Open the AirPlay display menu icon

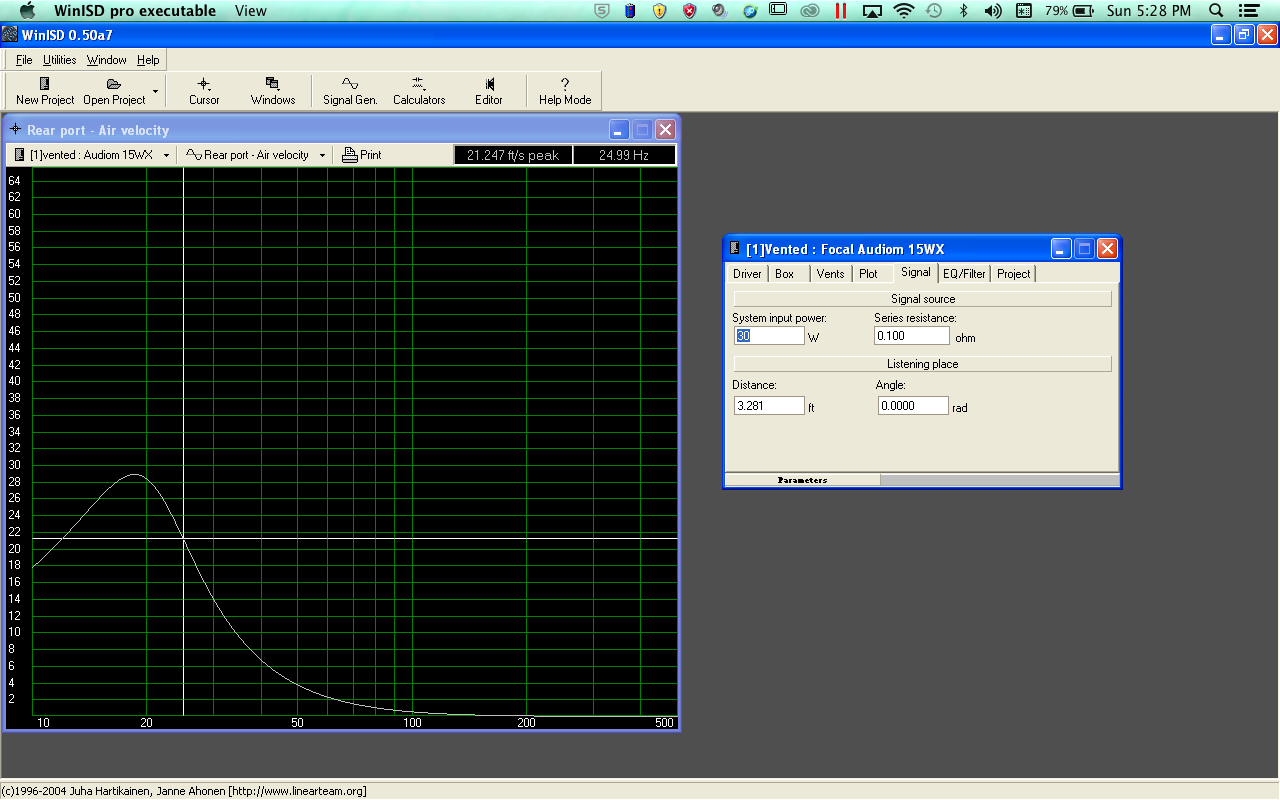coord(872,11)
